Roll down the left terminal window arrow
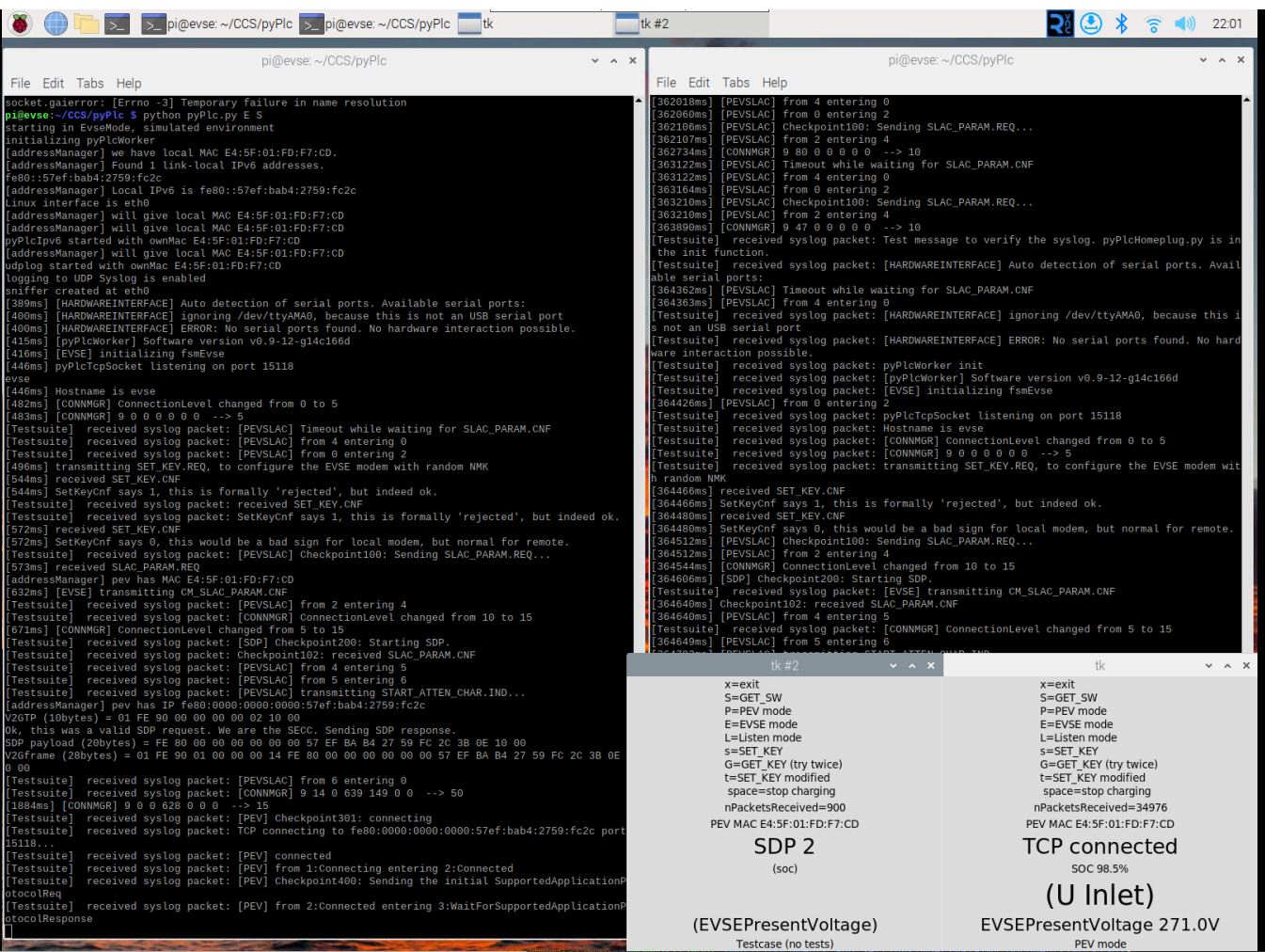The height and width of the screenshot is (952, 1265). pyautogui.click(x=594, y=60)
